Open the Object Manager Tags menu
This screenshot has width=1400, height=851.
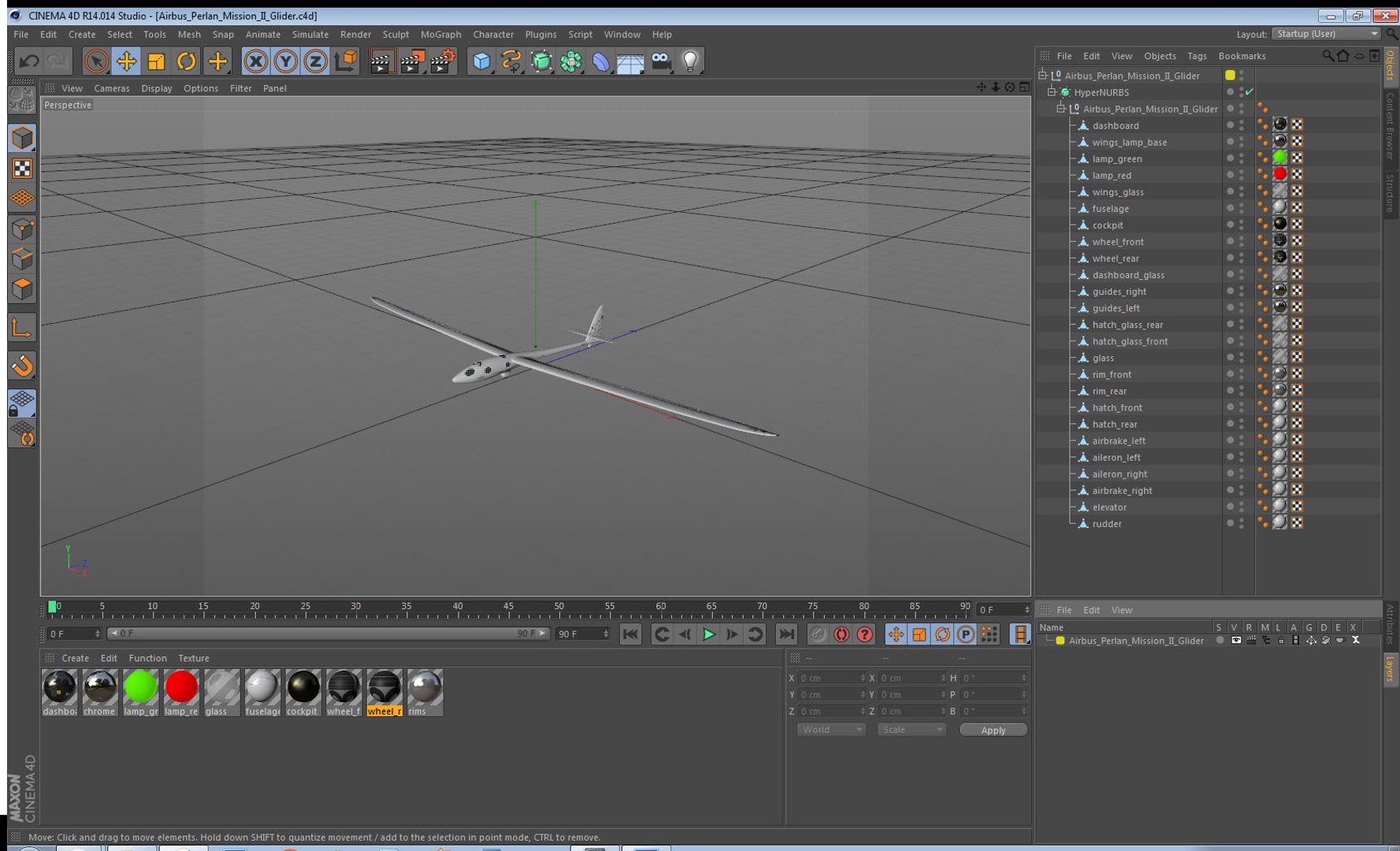tap(1197, 56)
